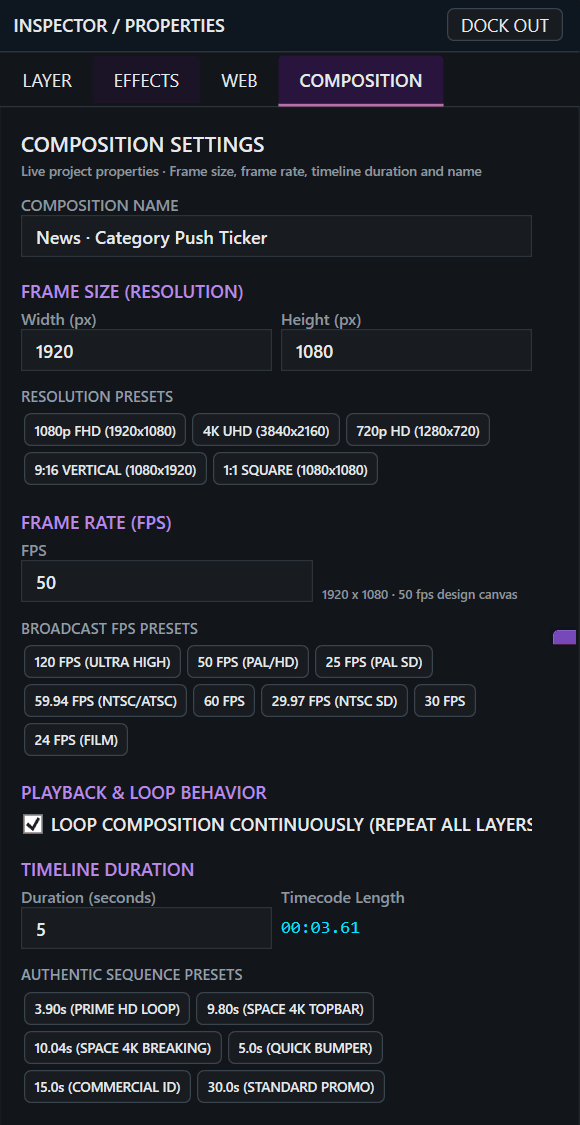The image size is (580, 1125).
Task: Set 50 FPS (PAL/HD) preset
Action: pyautogui.click(x=248, y=662)
